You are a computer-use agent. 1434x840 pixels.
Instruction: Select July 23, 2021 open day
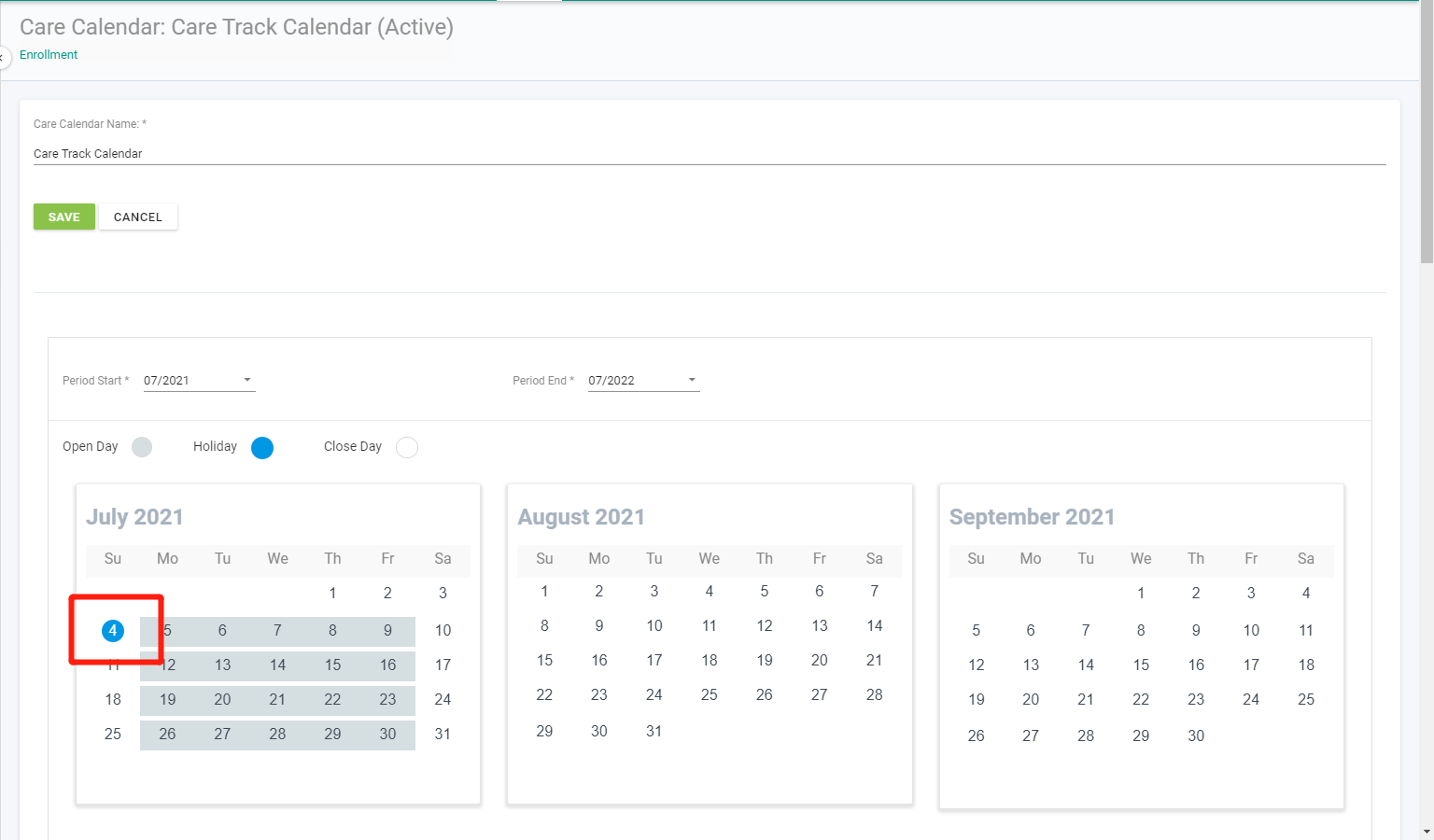387,700
